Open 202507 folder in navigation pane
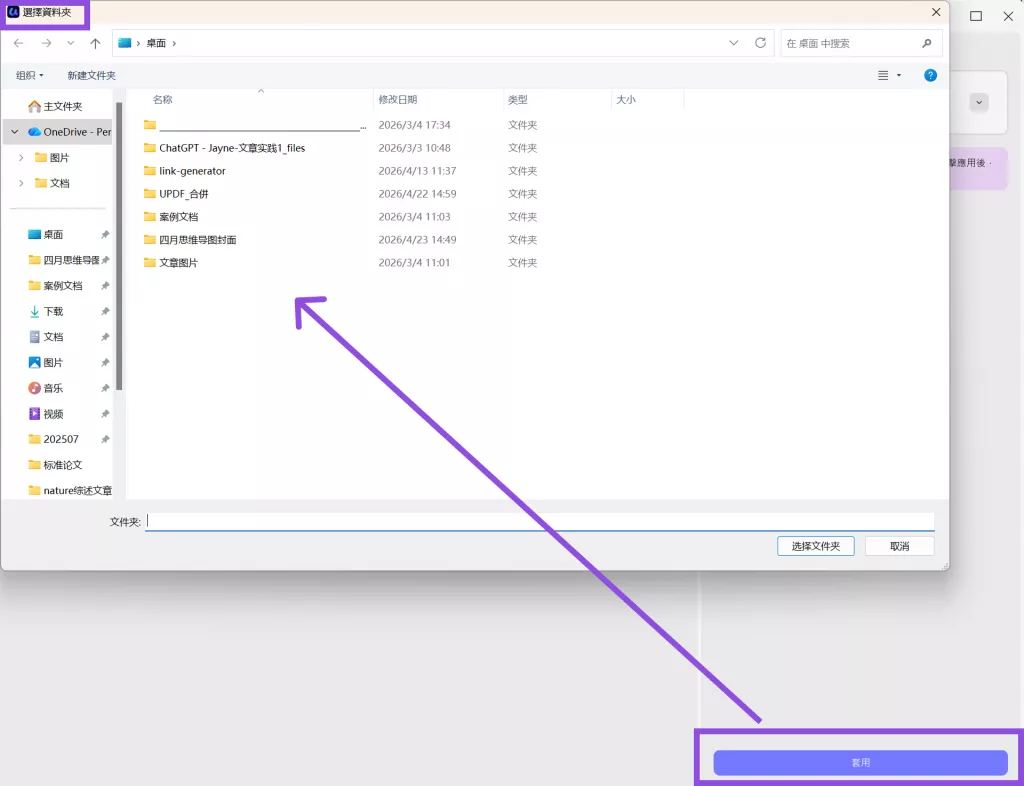1024x786 pixels. click(54, 439)
